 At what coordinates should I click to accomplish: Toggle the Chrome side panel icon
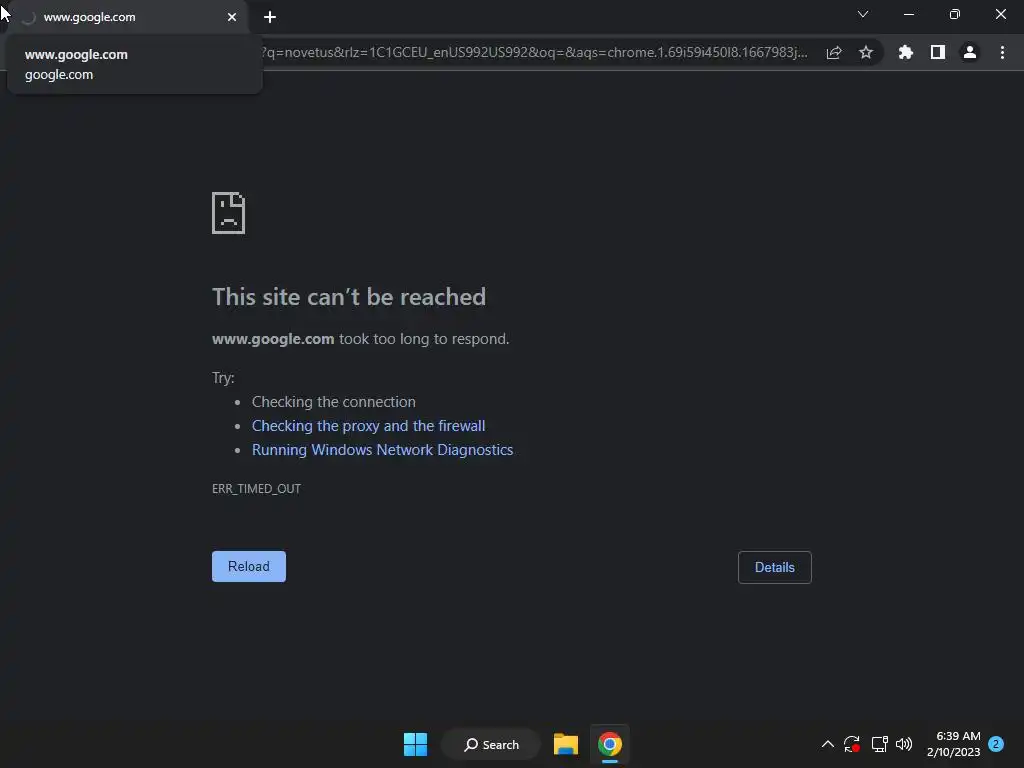938,52
